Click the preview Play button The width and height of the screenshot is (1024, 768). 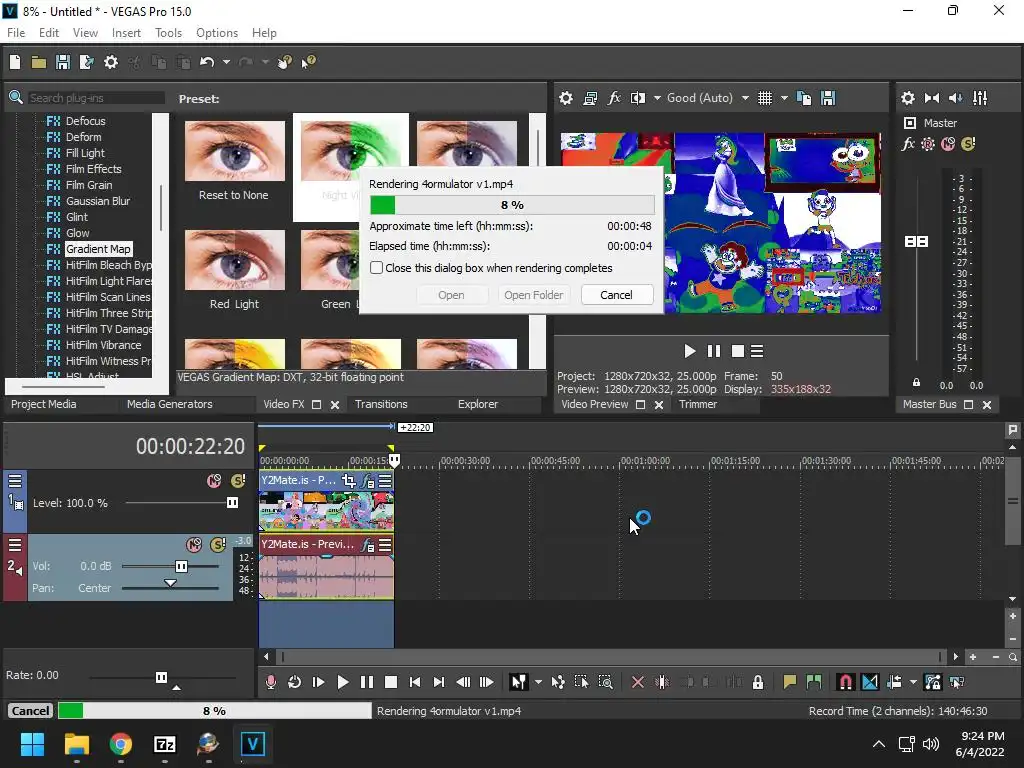point(690,351)
